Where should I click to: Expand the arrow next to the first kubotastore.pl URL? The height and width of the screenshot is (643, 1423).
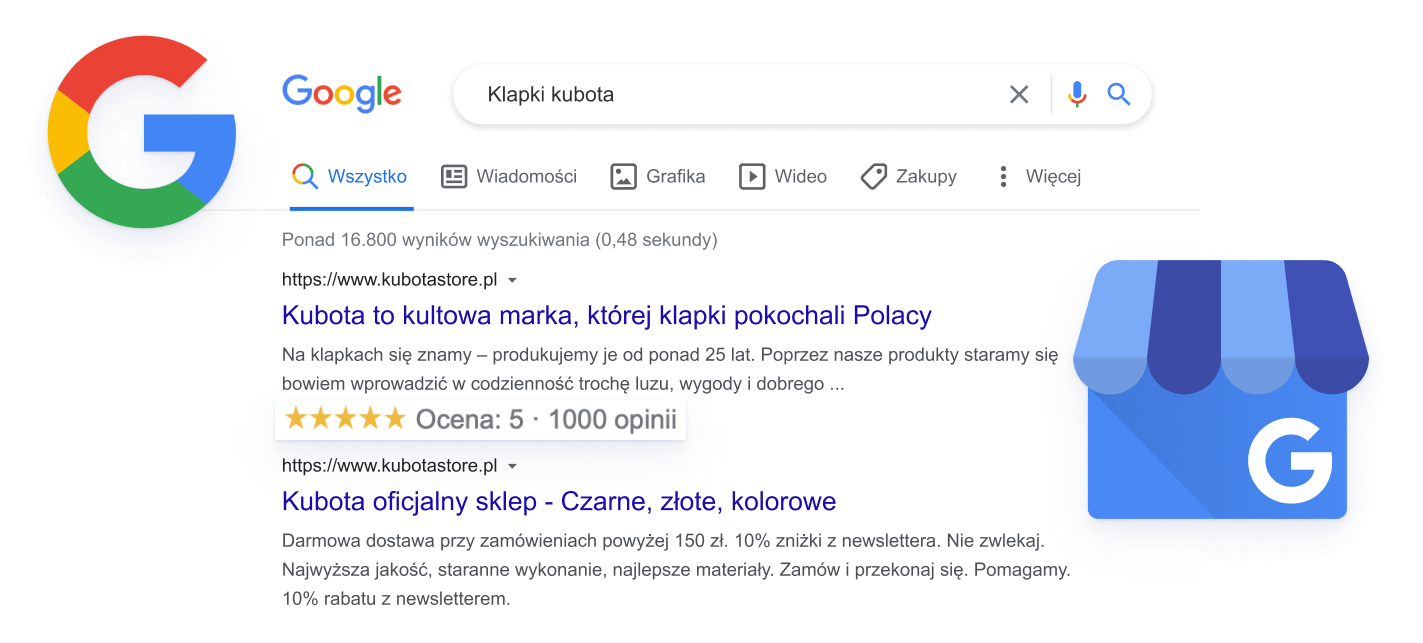coord(512,280)
